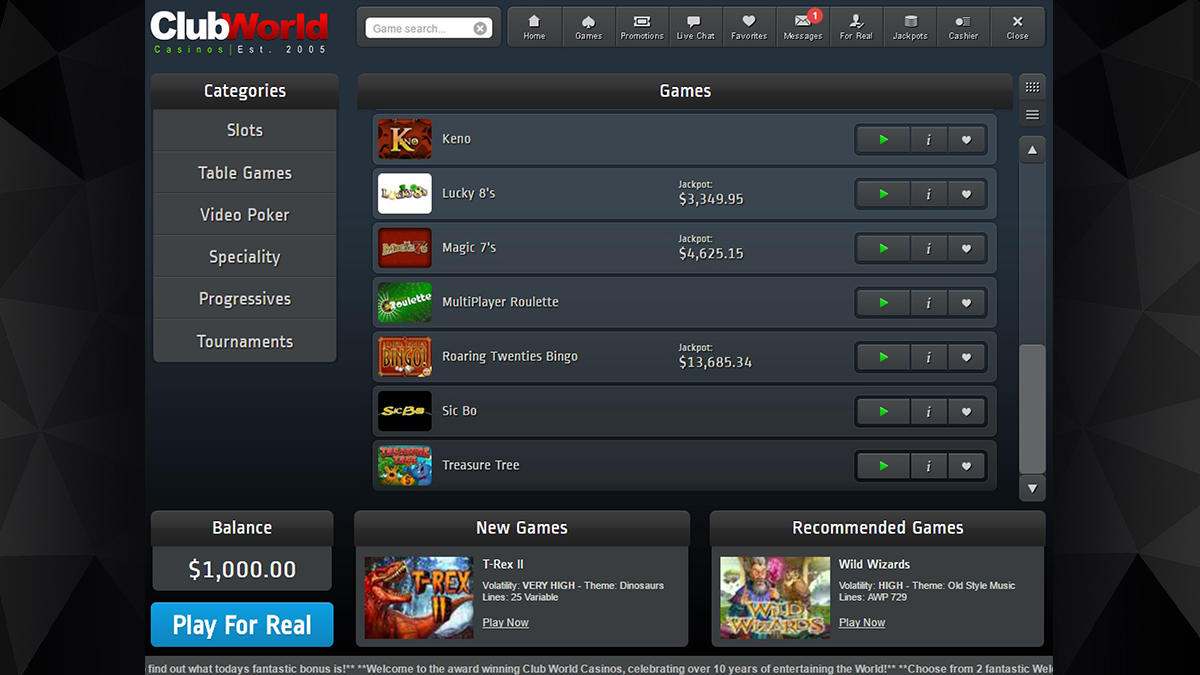
Task: Switch to For Real mode
Action: 856,27
